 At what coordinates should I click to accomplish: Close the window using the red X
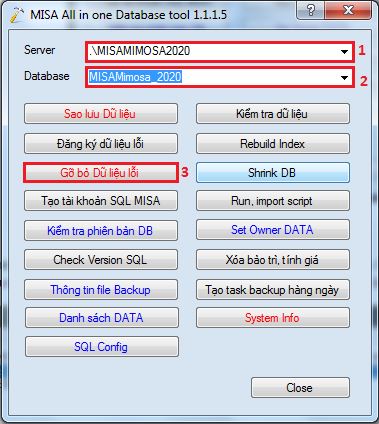coord(348,10)
